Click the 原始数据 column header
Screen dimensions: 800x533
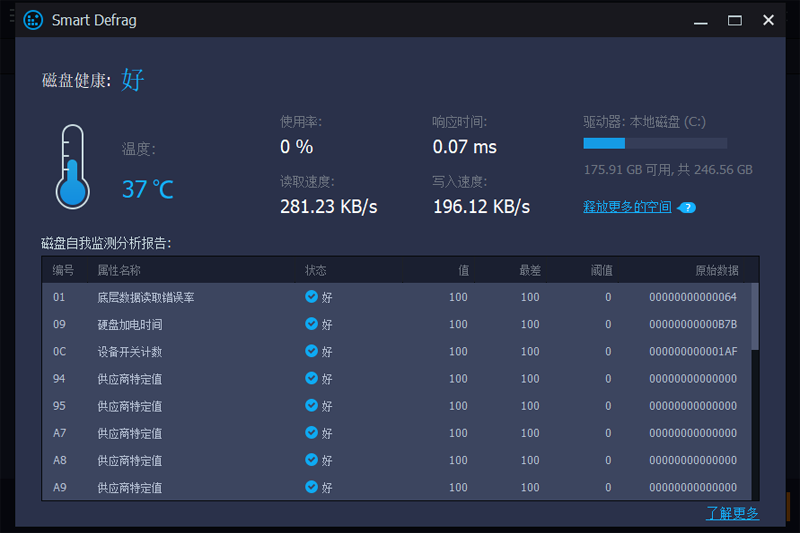pyautogui.click(x=717, y=270)
